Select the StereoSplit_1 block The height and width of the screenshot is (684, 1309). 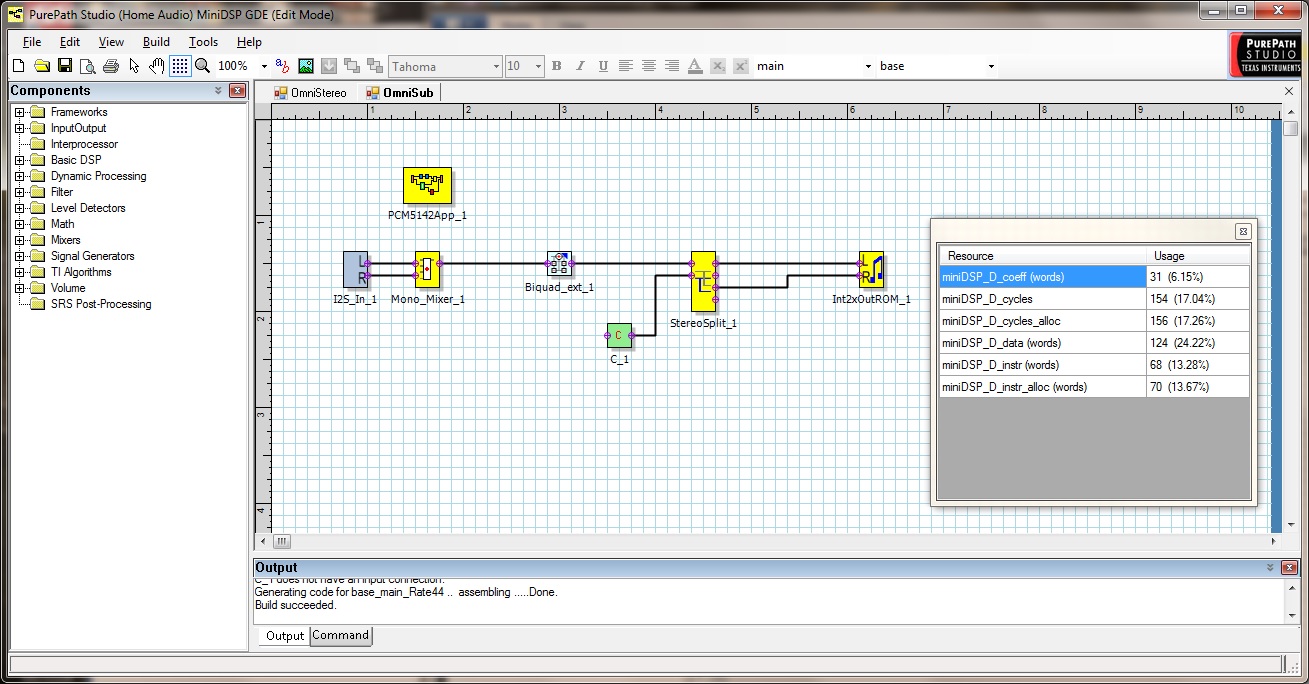tap(703, 281)
